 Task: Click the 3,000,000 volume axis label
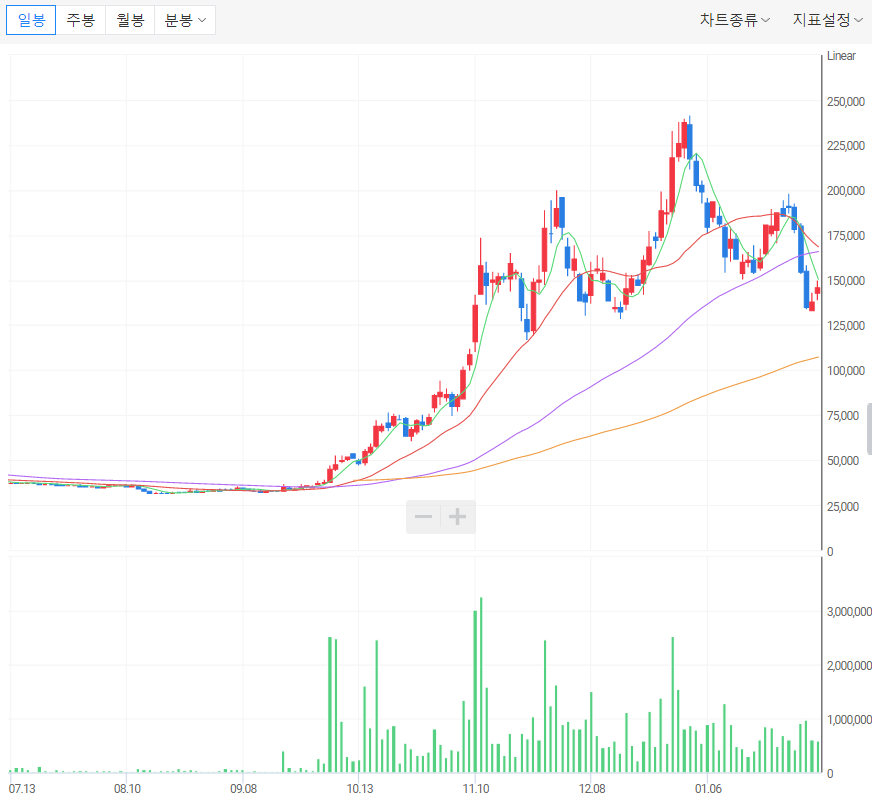(849, 612)
